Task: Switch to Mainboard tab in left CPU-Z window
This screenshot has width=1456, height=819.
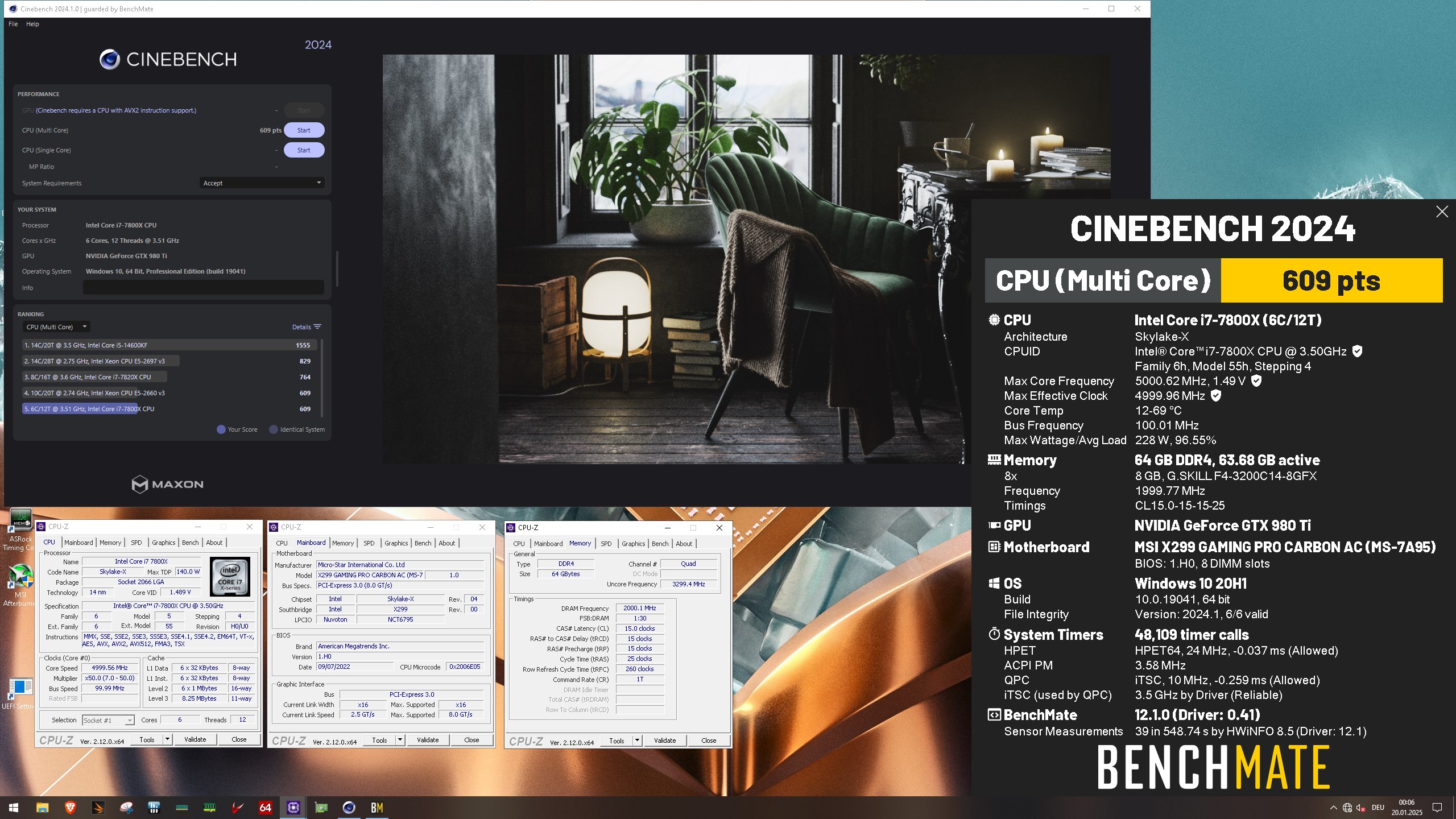Action: 78,543
